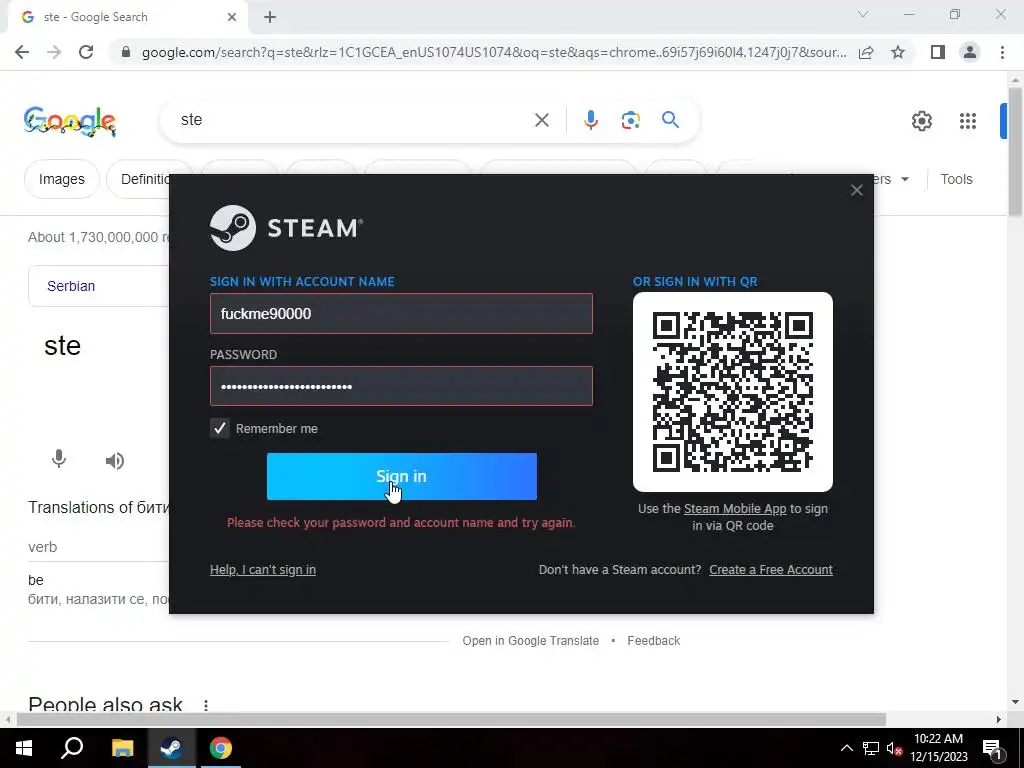The width and height of the screenshot is (1024, 768).
Task: Close the Steam sign-in dialog
Action: (x=856, y=190)
